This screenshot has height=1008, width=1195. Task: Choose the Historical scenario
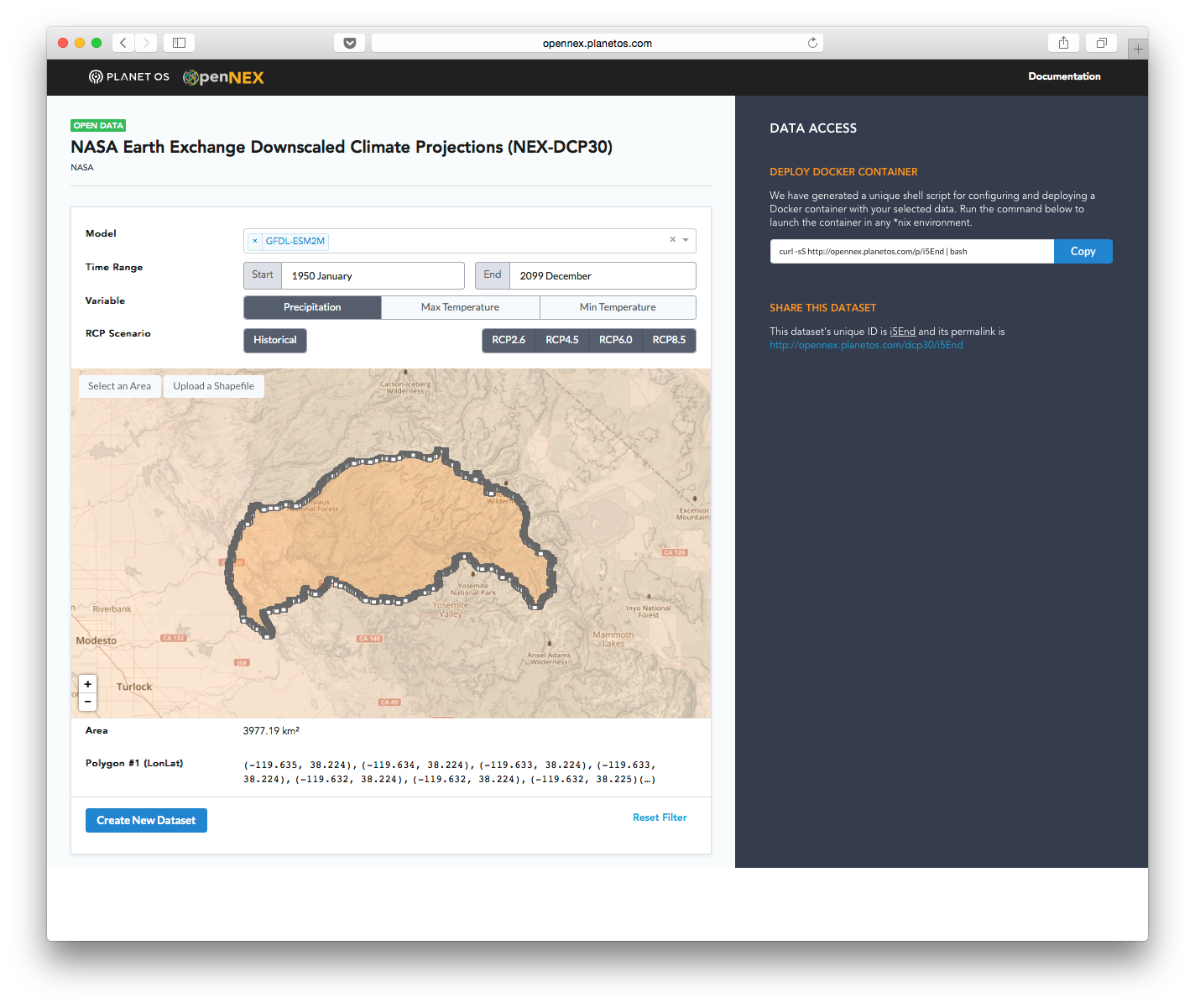pos(275,340)
